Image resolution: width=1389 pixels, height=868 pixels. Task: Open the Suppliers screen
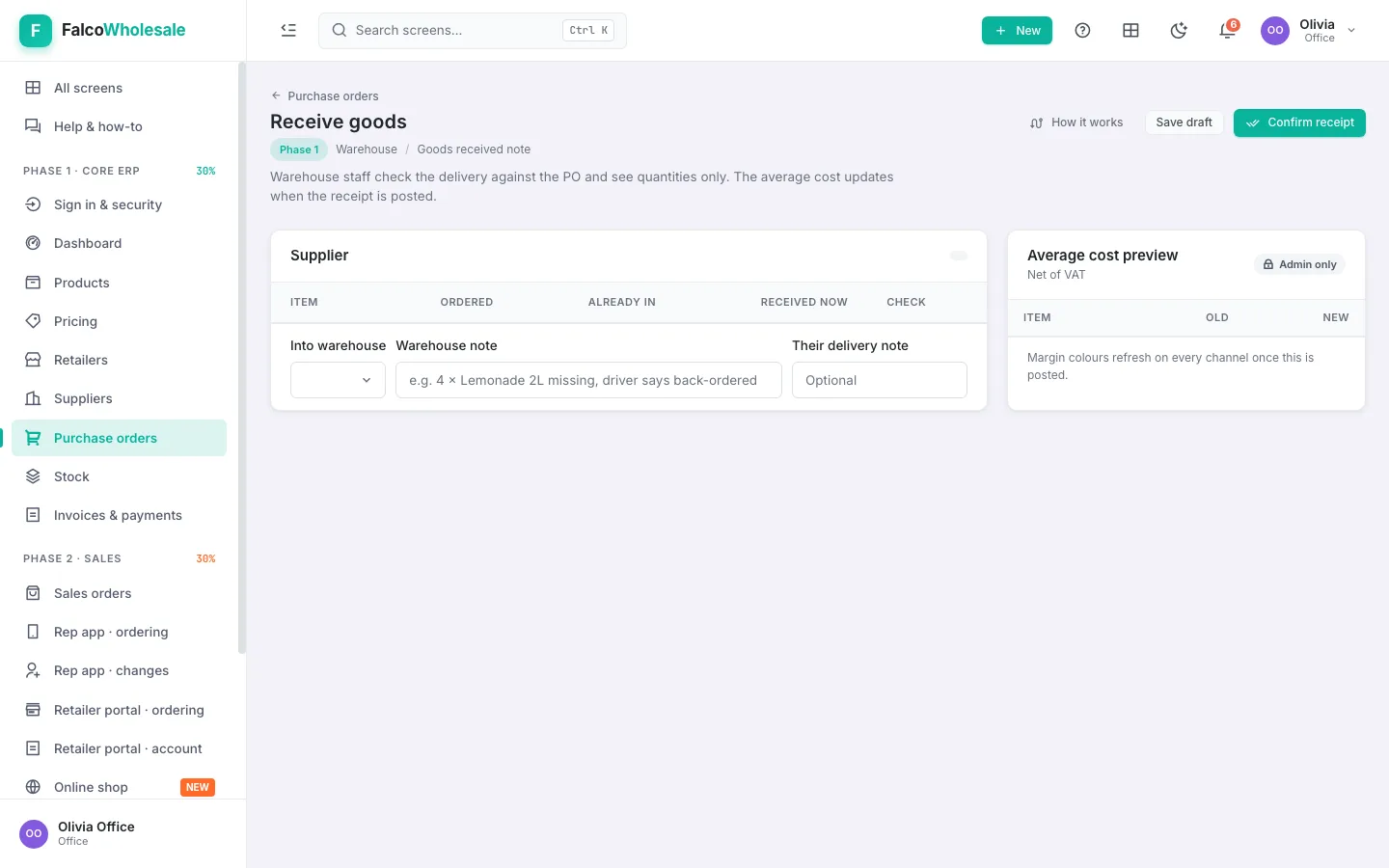coord(119,398)
